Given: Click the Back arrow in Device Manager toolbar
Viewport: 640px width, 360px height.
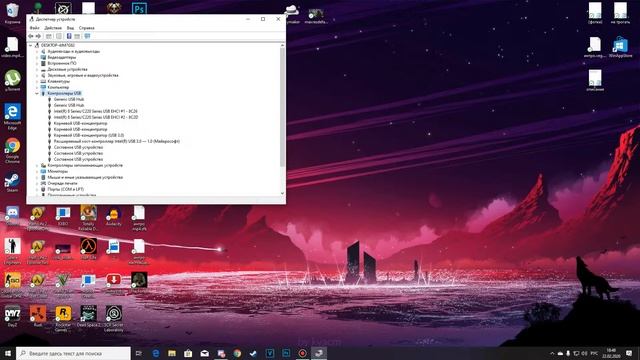Looking at the screenshot, I should 31,36.
